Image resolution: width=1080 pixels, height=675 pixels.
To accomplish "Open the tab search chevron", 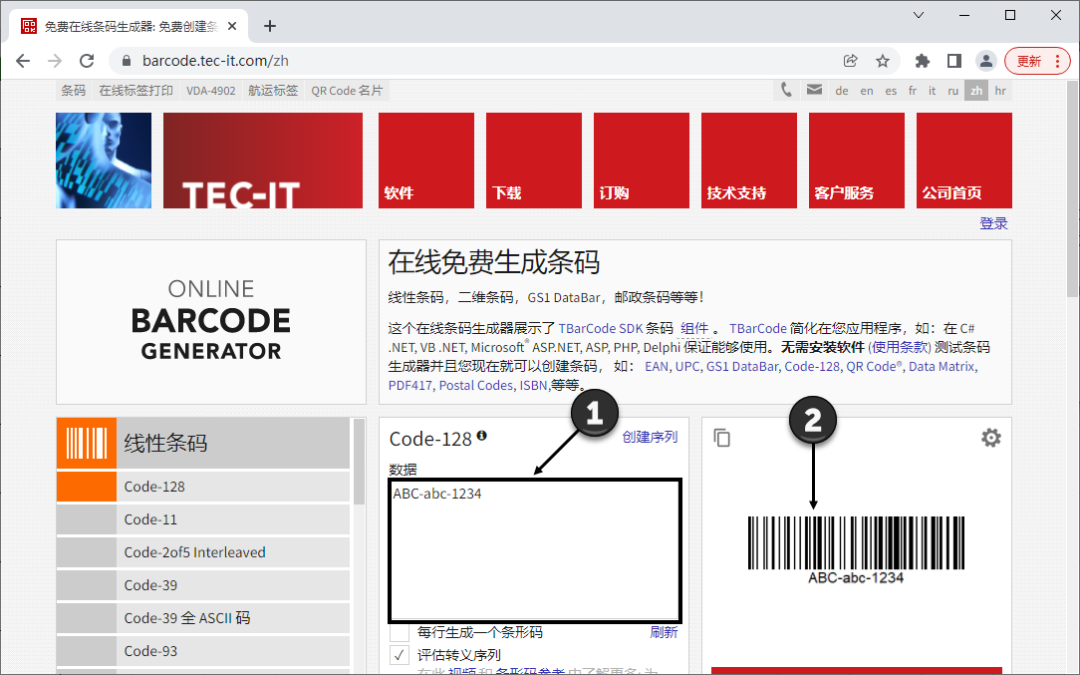I will [918, 15].
